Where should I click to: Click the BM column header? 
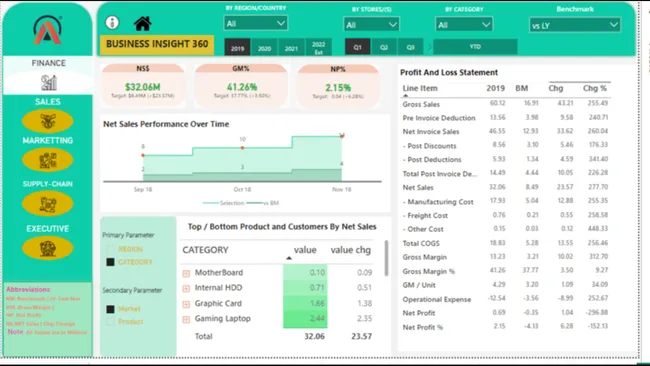(521, 88)
